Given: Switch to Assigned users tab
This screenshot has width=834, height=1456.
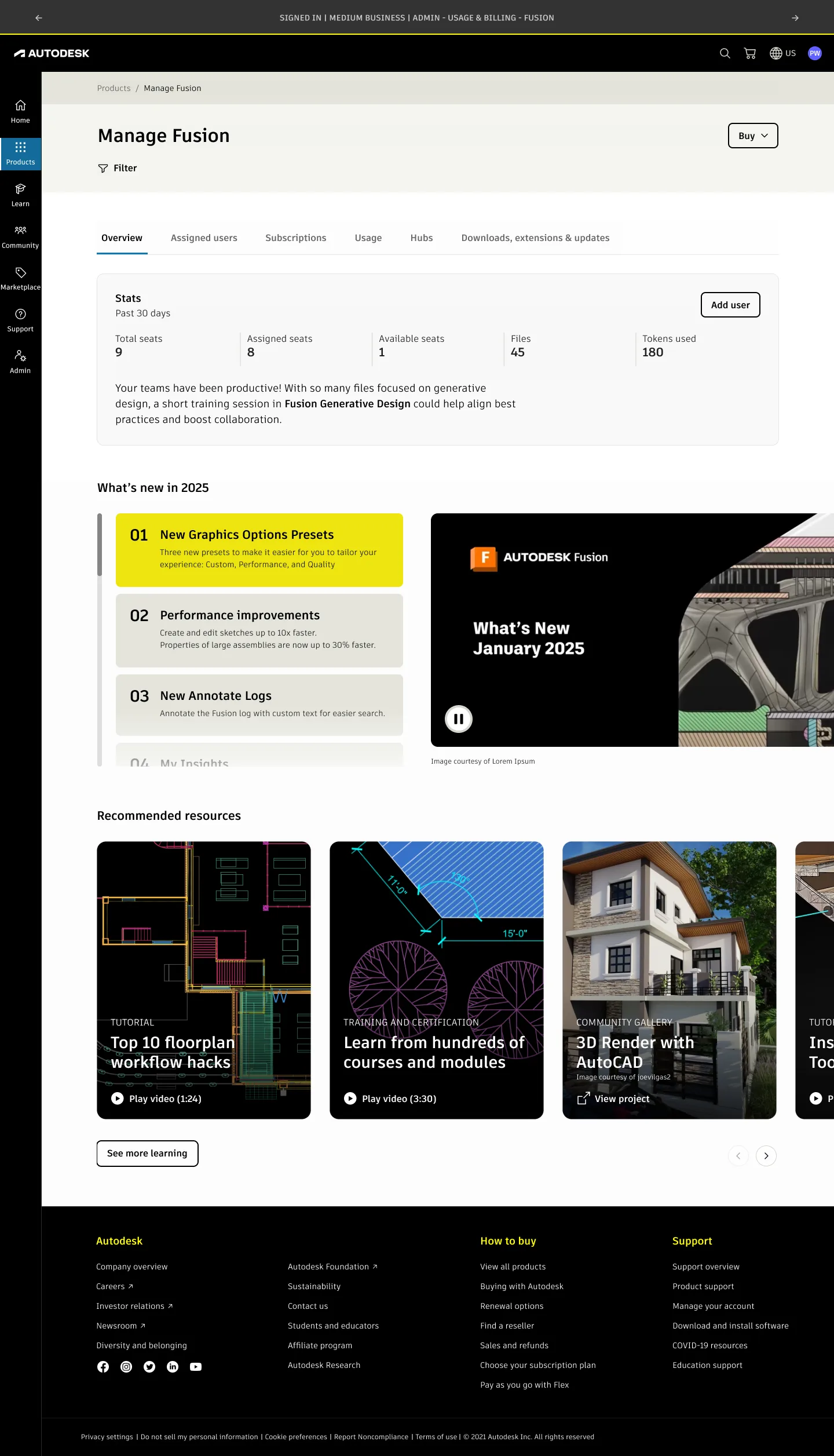Looking at the screenshot, I should (x=204, y=238).
